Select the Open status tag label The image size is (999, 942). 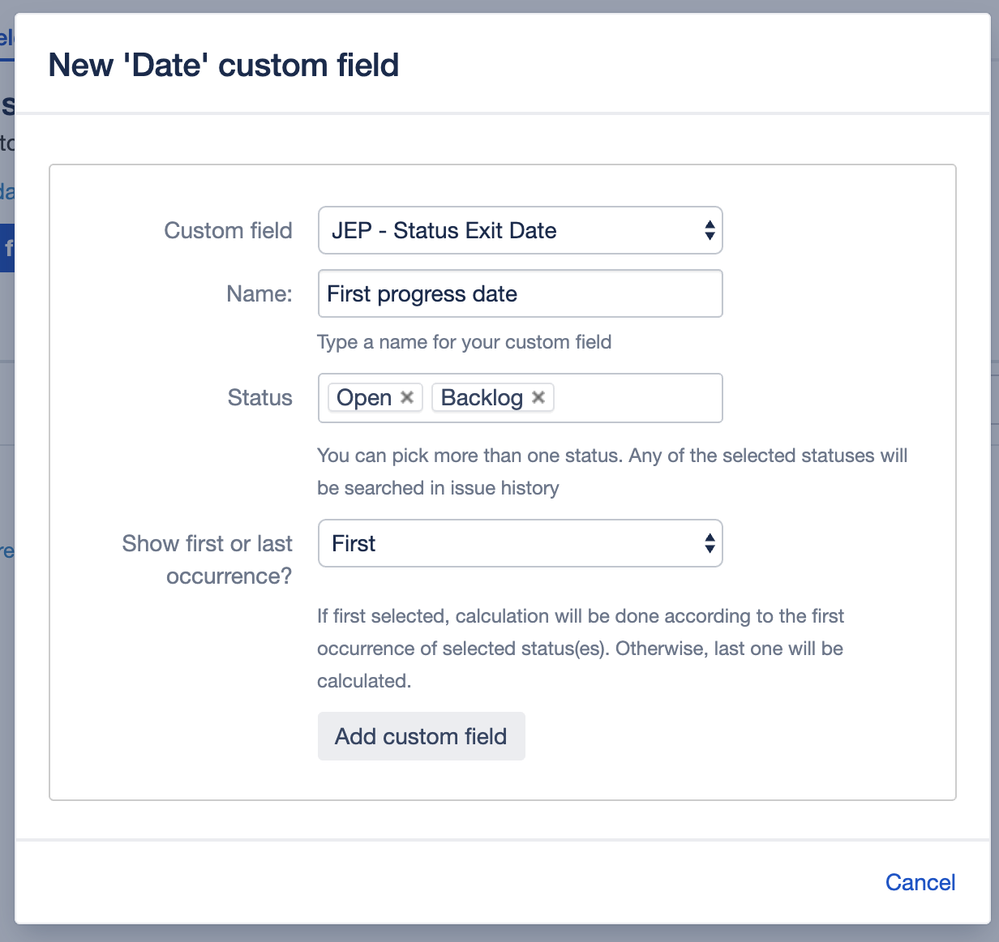(363, 398)
